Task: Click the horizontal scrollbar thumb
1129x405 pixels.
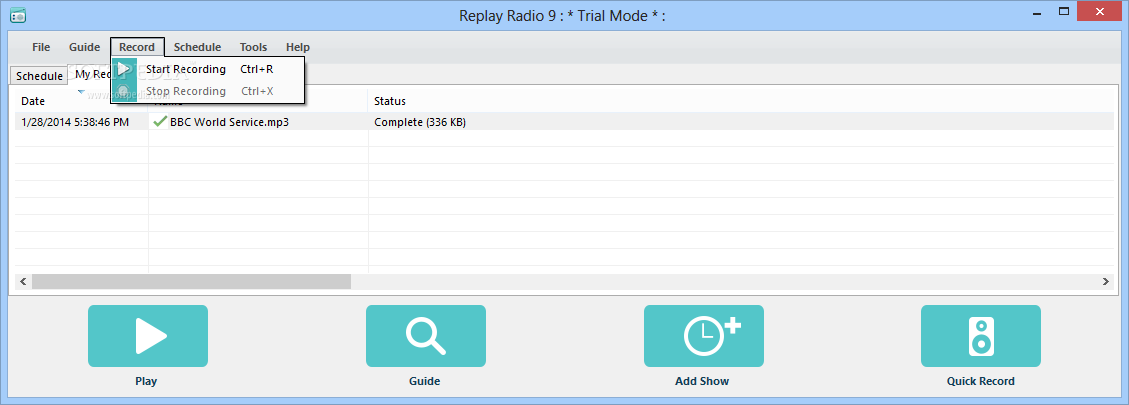Action: pyautogui.click(x=191, y=282)
